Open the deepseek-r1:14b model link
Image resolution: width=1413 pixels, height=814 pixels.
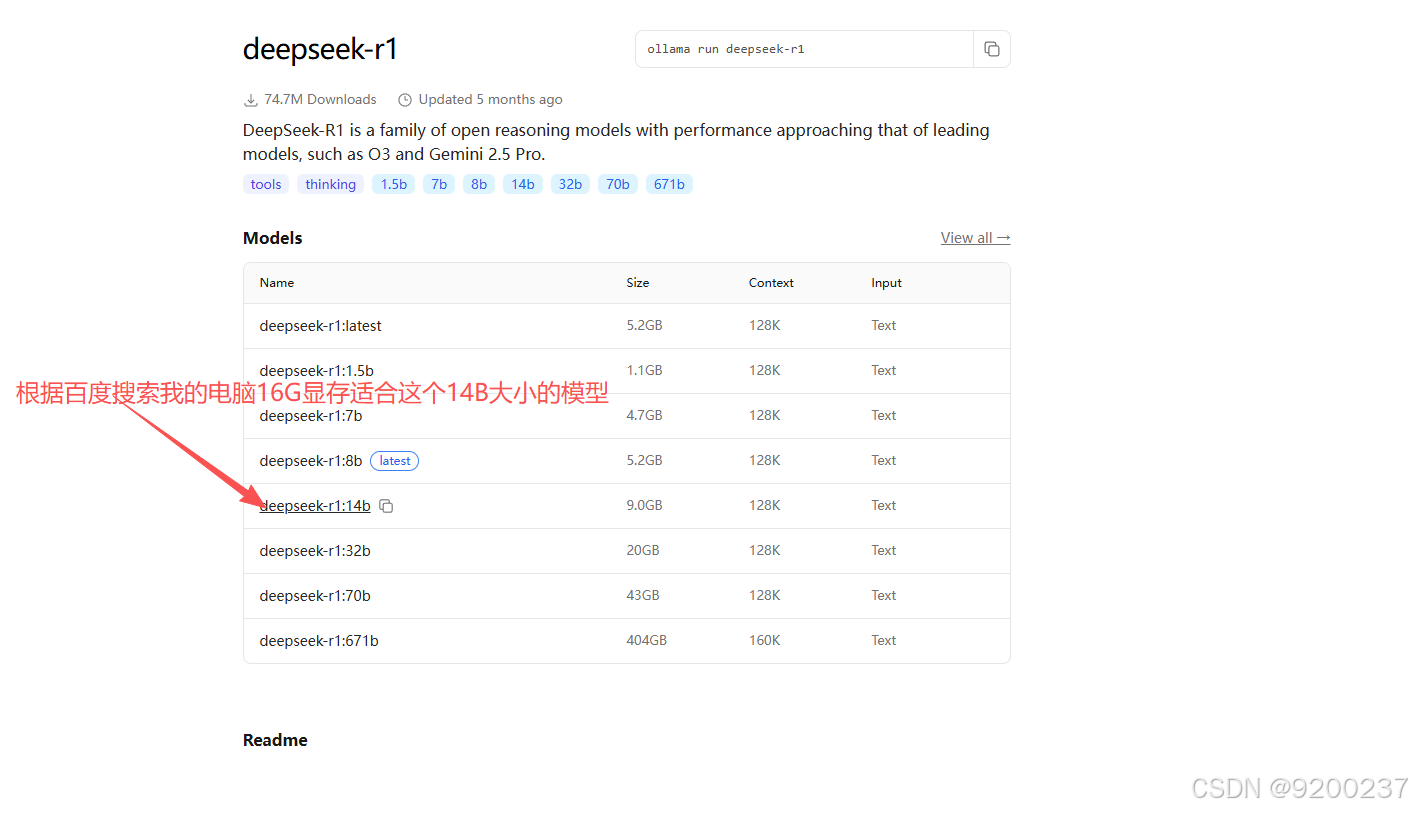pyautogui.click(x=315, y=506)
